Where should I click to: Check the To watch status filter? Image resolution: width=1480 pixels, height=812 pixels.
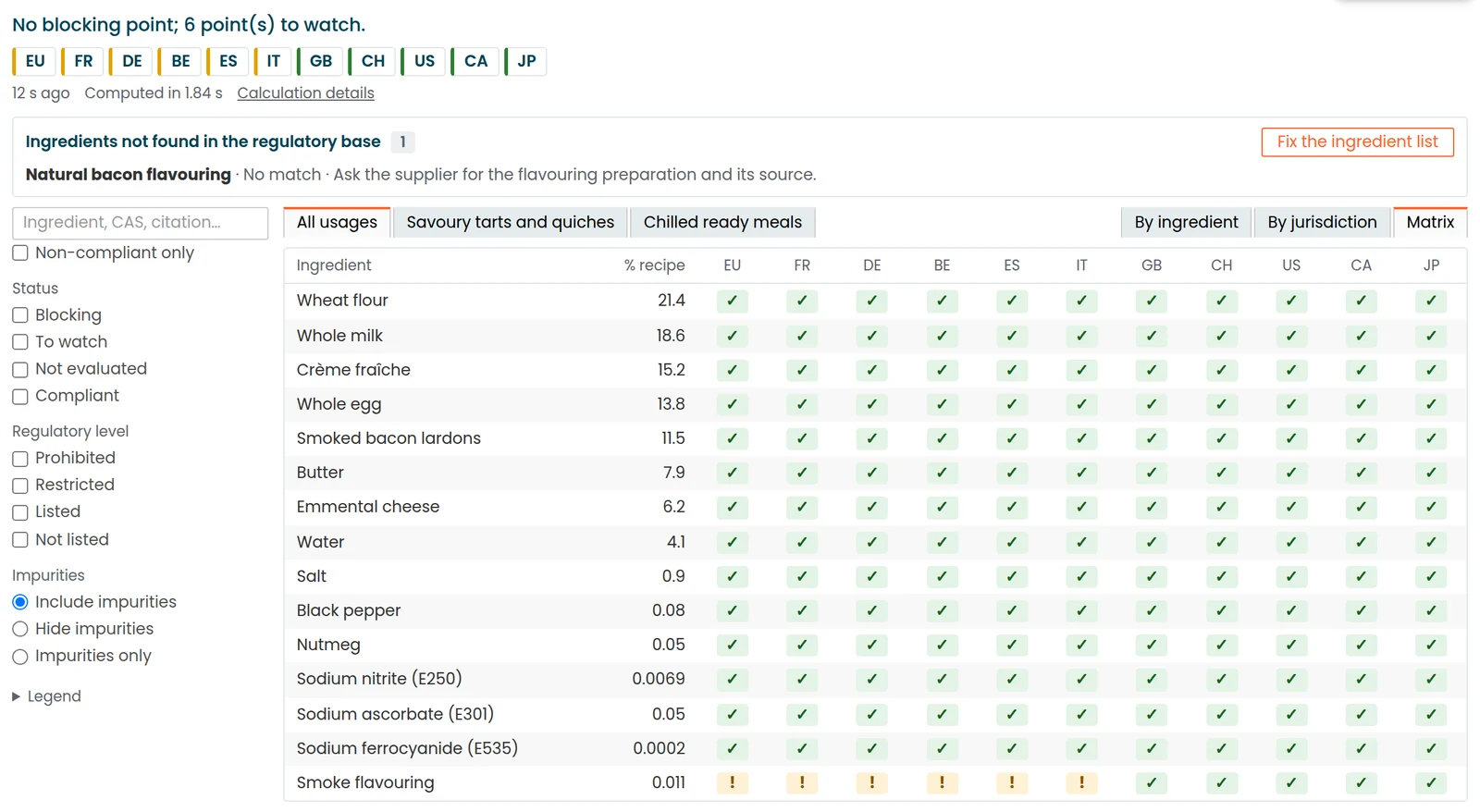click(20, 342)
